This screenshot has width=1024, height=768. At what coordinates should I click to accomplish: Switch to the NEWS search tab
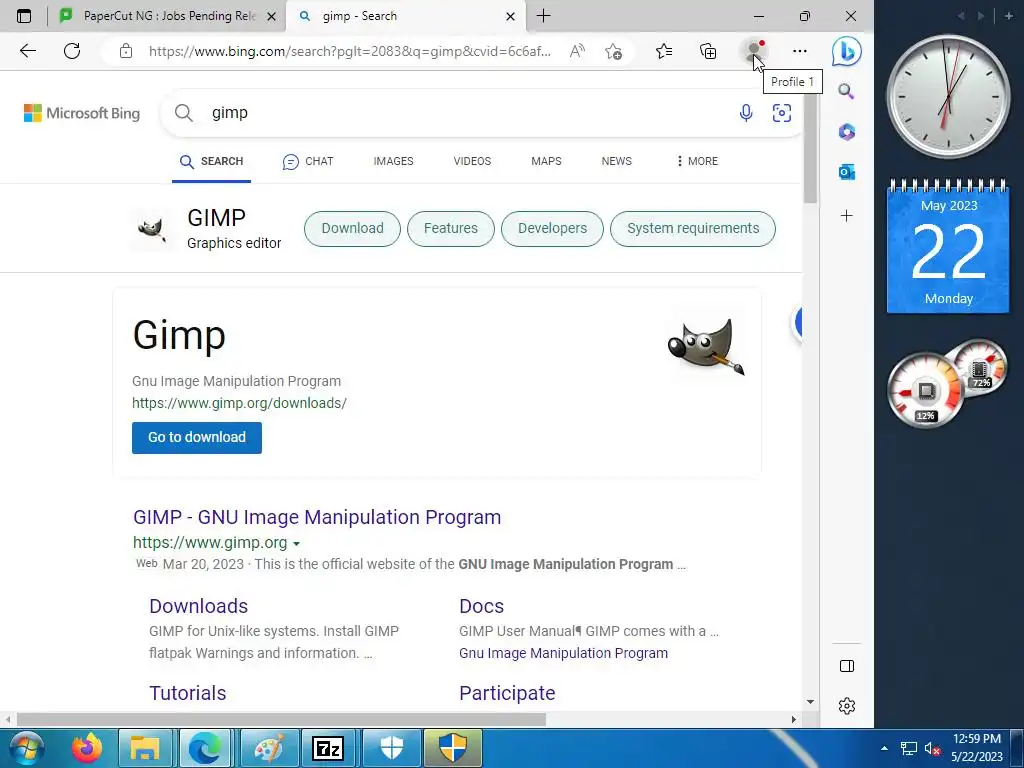click(616, 161)
